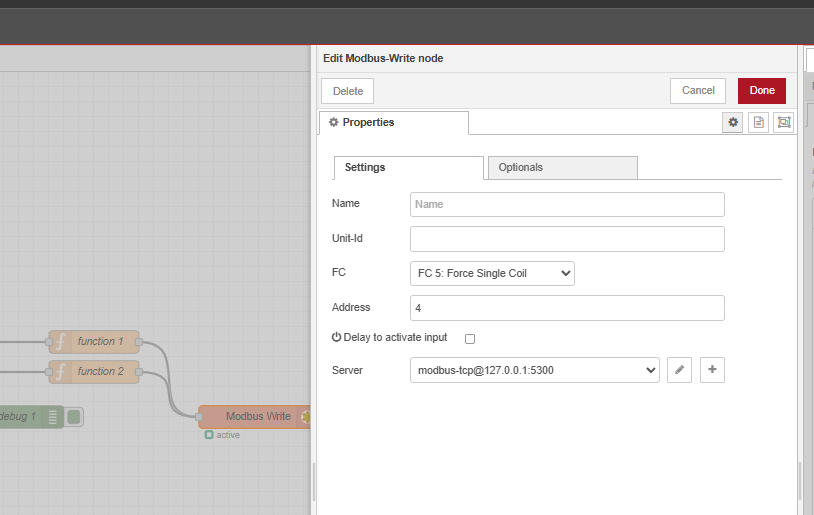Toggle debug 1 node output button
Image resolution: width=814 pixels, height=515 pixels.
(74, 417)
